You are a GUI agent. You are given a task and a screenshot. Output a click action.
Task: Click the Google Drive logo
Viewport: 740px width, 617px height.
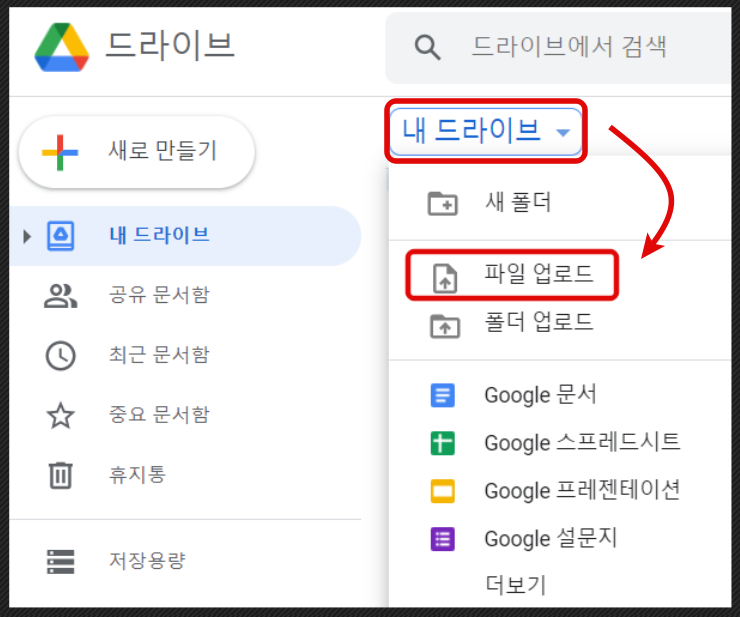[x=61, y=47]
